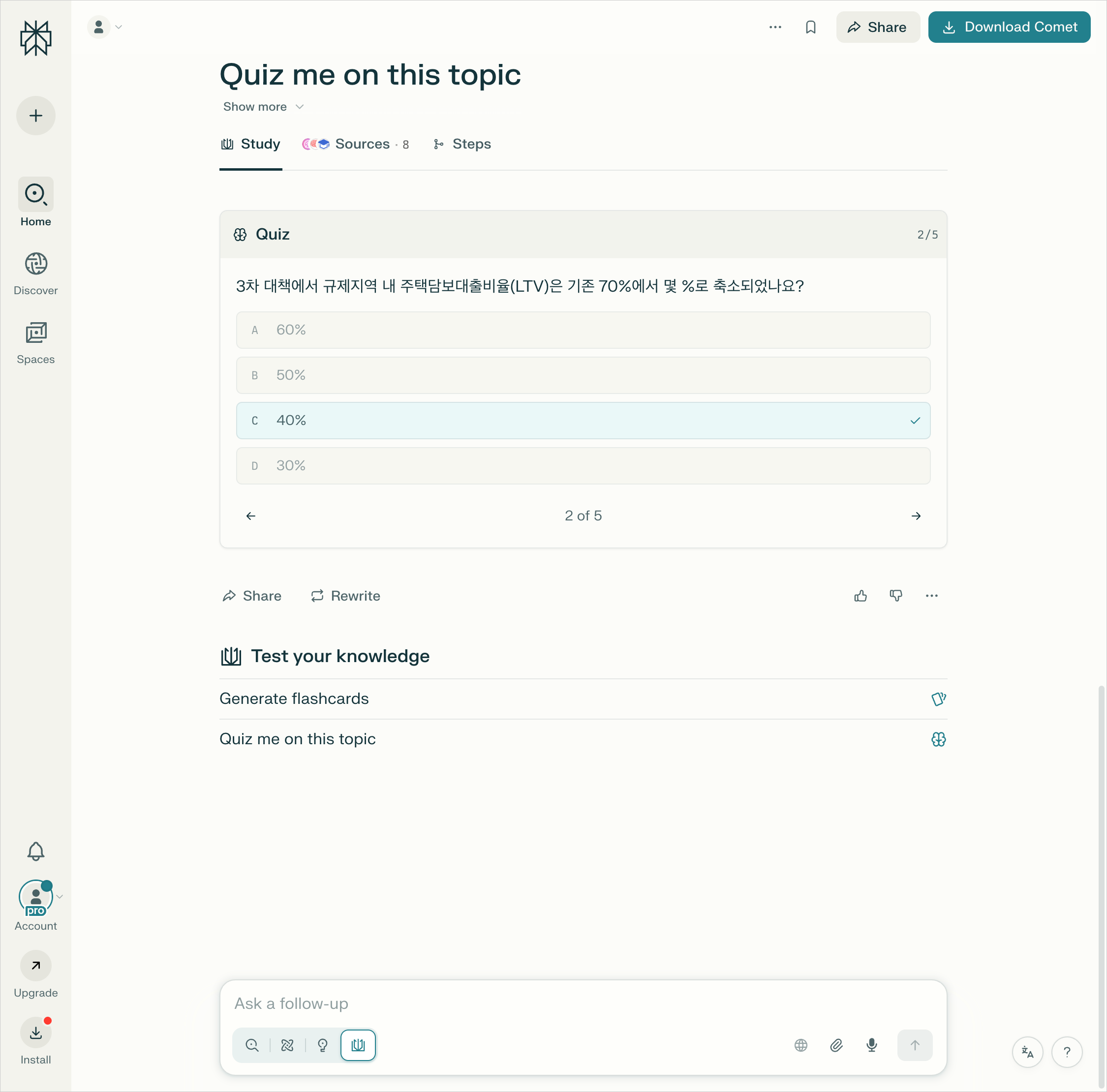Select quiz answer B 50%

(x=583, y=375)
